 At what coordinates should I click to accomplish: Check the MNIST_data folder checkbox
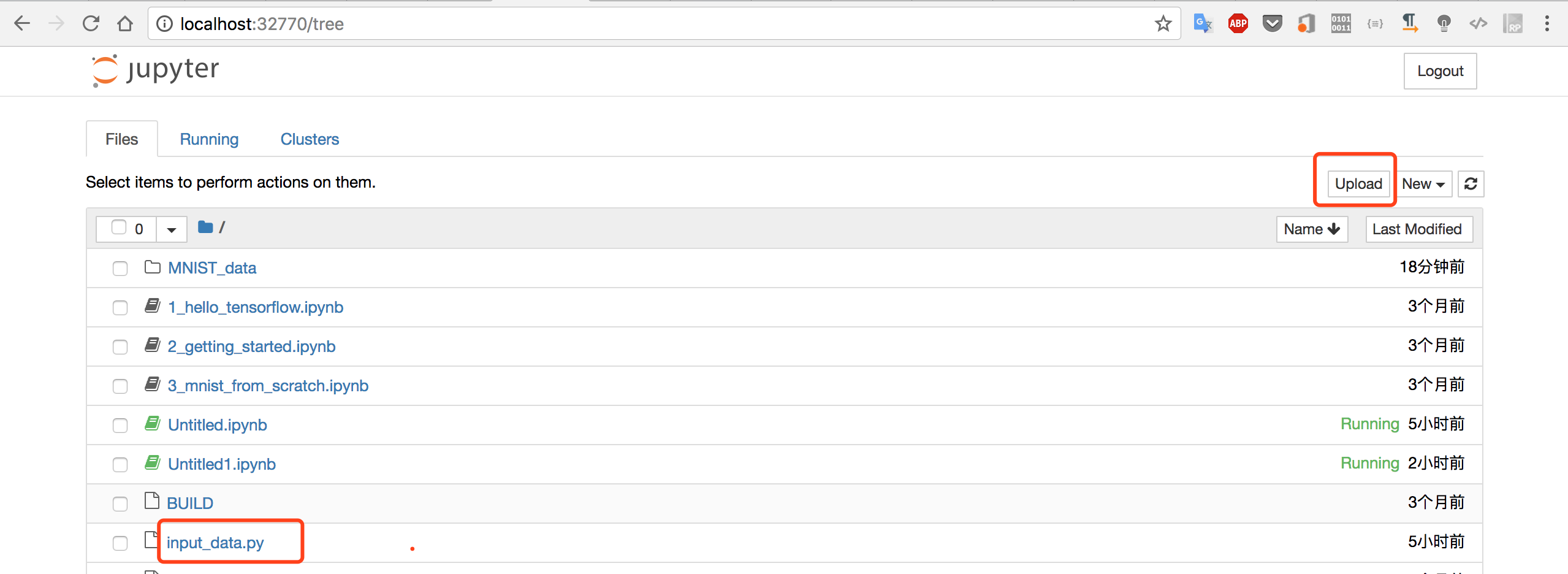(x=120, y=269)
